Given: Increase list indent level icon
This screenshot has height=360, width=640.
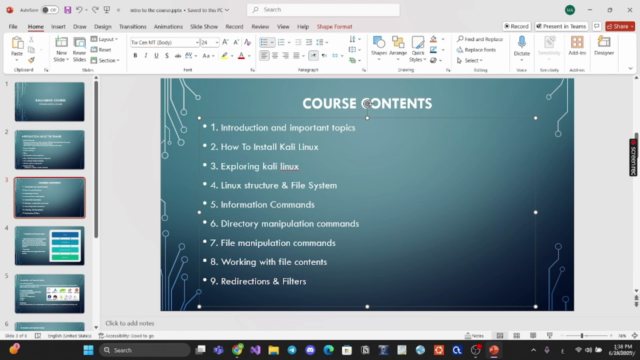Looking at the screenshot, I should 309,42.
